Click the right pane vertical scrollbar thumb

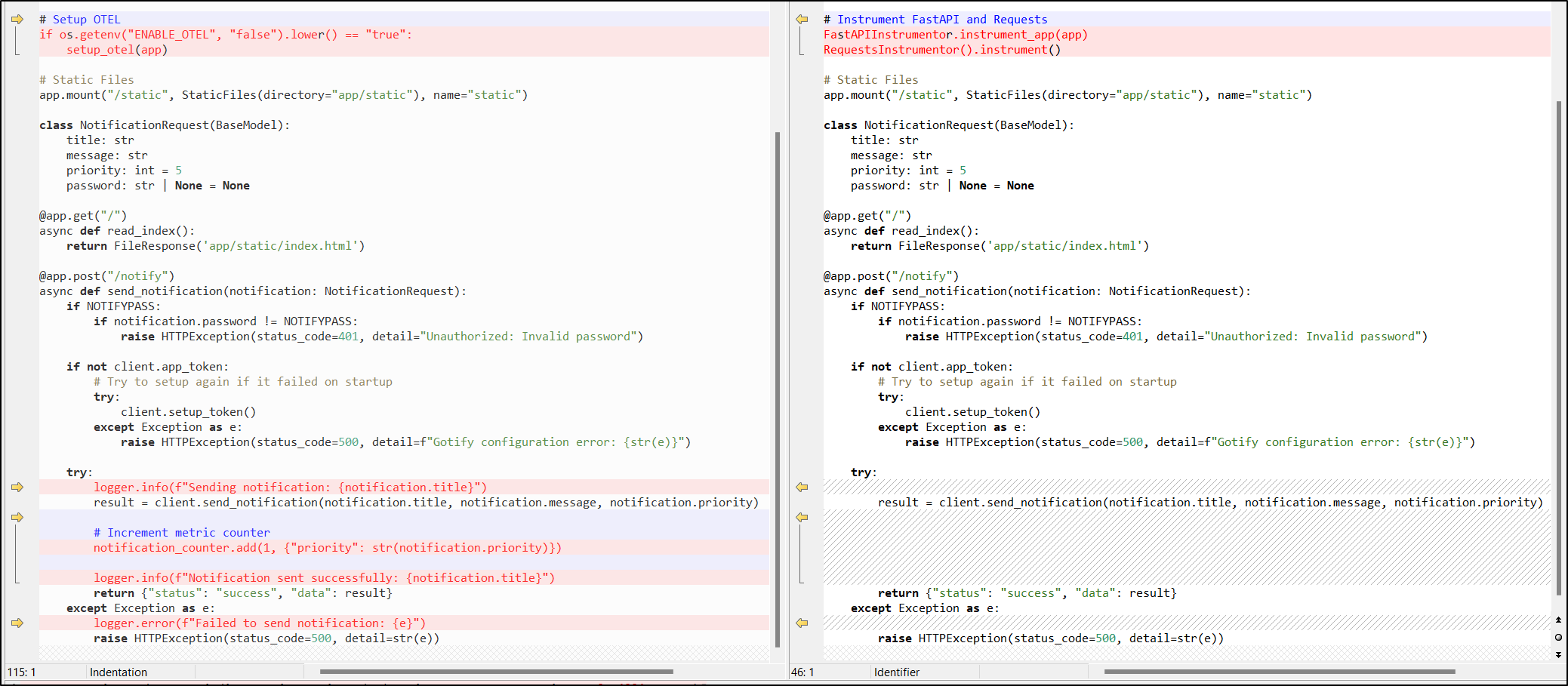coord(1558,347)
